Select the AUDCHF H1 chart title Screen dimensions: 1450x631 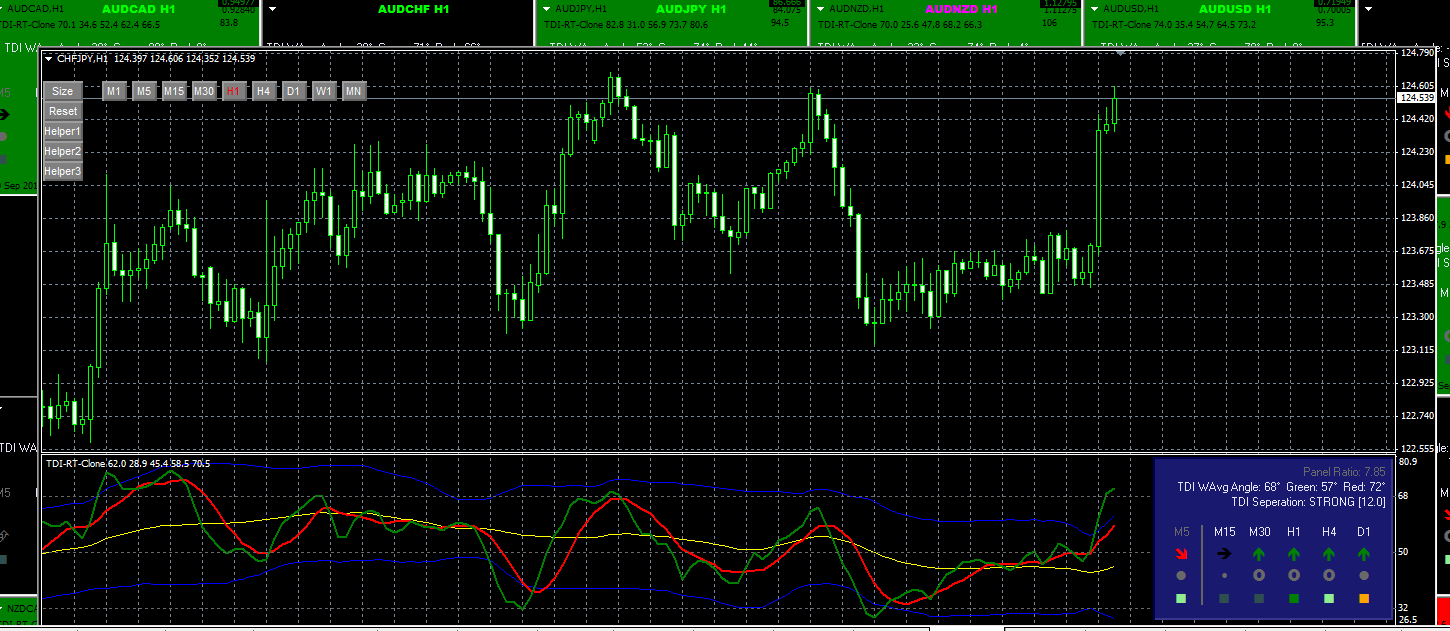[413, 8]
